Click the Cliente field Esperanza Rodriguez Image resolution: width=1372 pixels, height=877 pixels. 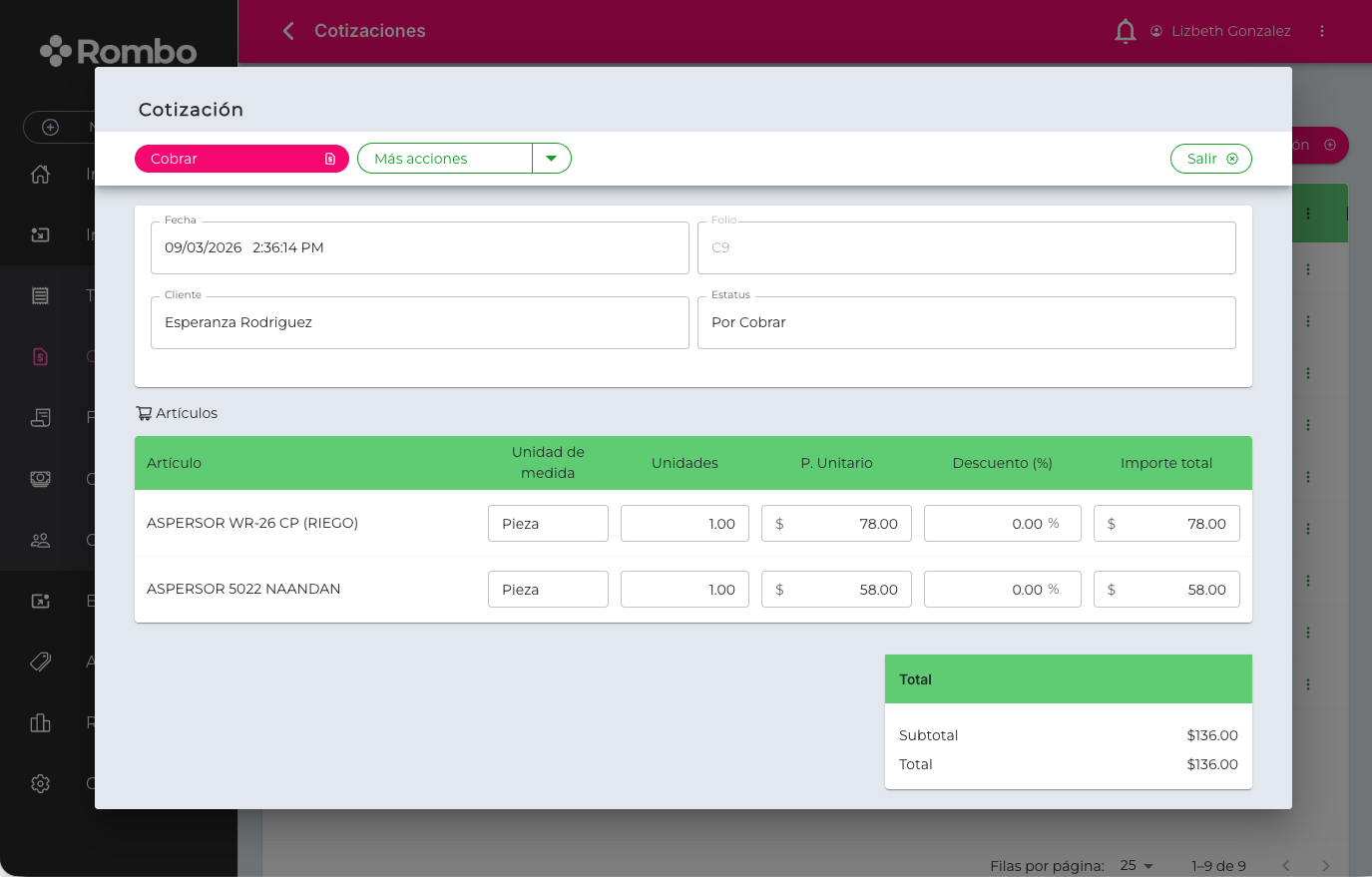click(x=419, y=322)
